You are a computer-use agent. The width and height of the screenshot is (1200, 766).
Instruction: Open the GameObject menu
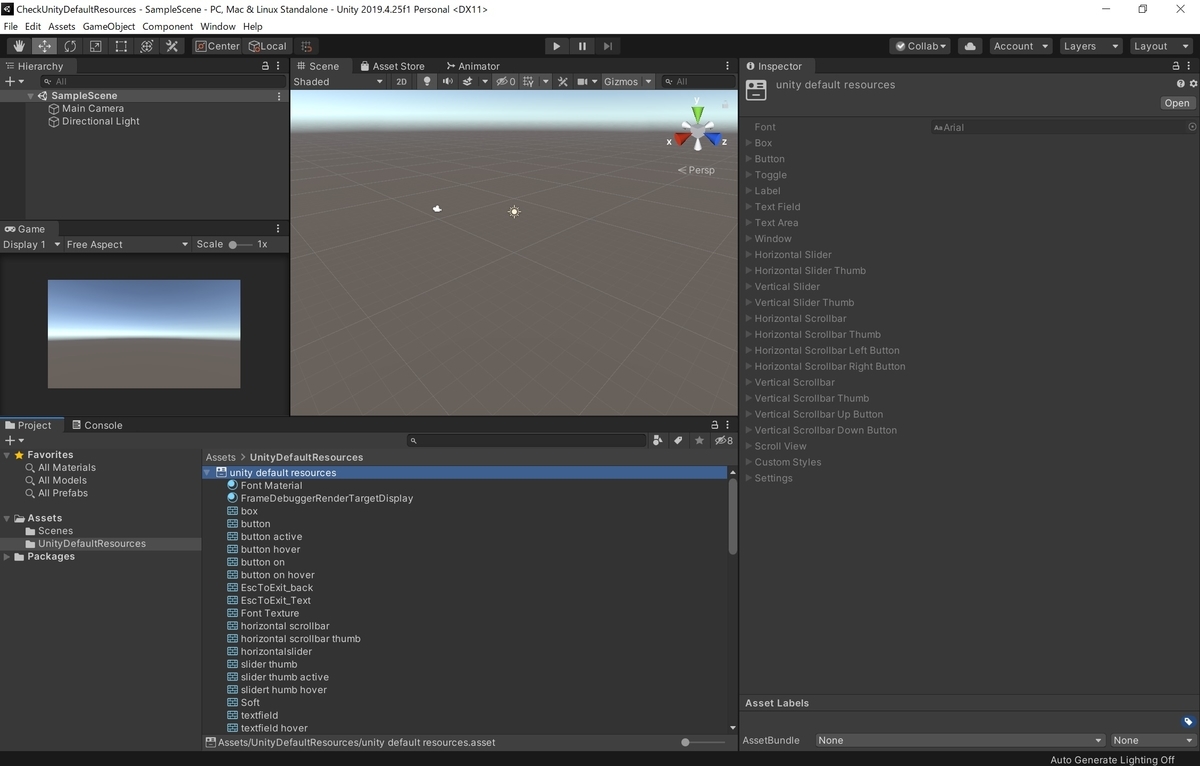[x=108, y=26]
